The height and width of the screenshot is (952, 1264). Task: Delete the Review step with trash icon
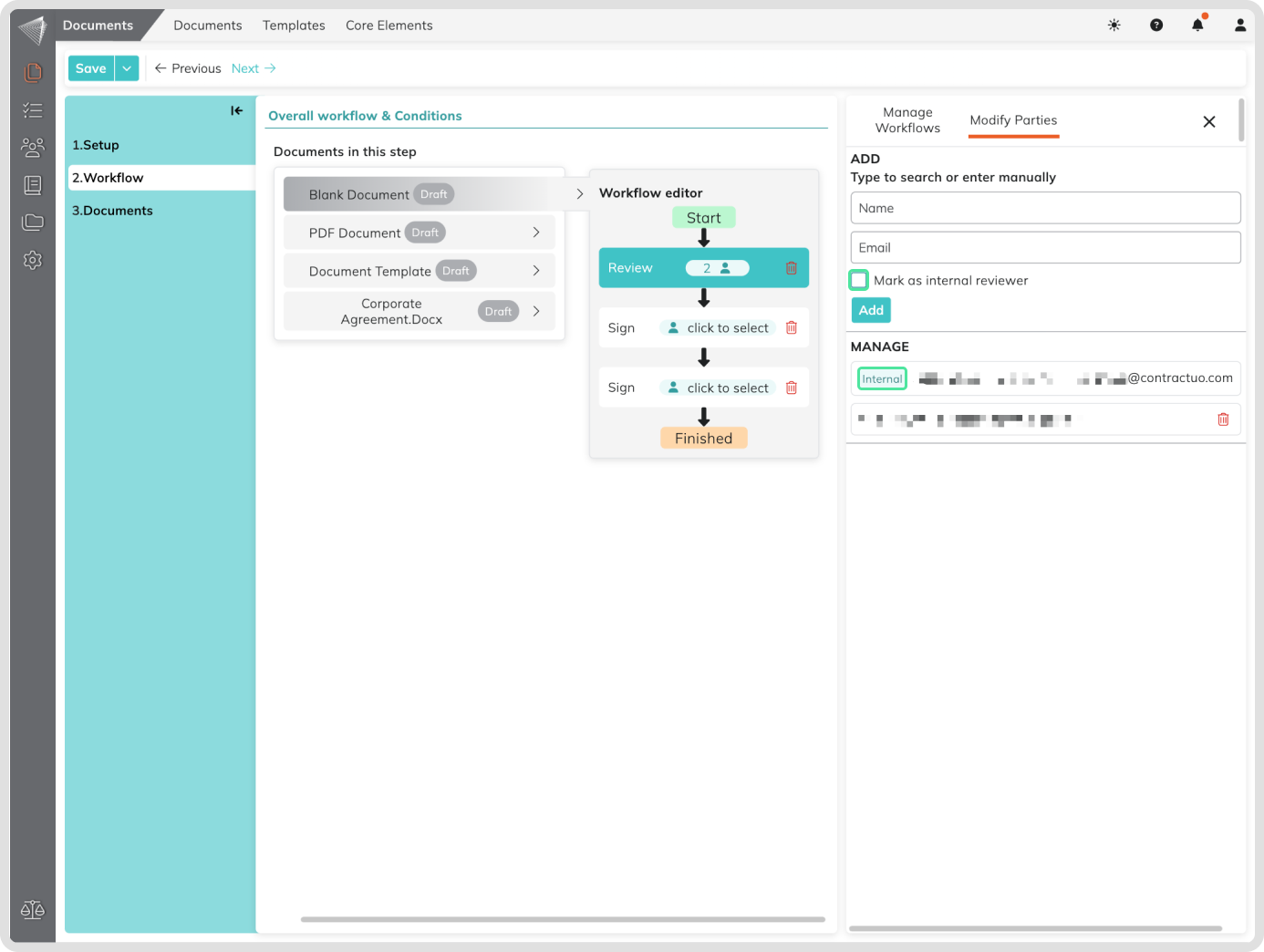(x=791, y=268)
